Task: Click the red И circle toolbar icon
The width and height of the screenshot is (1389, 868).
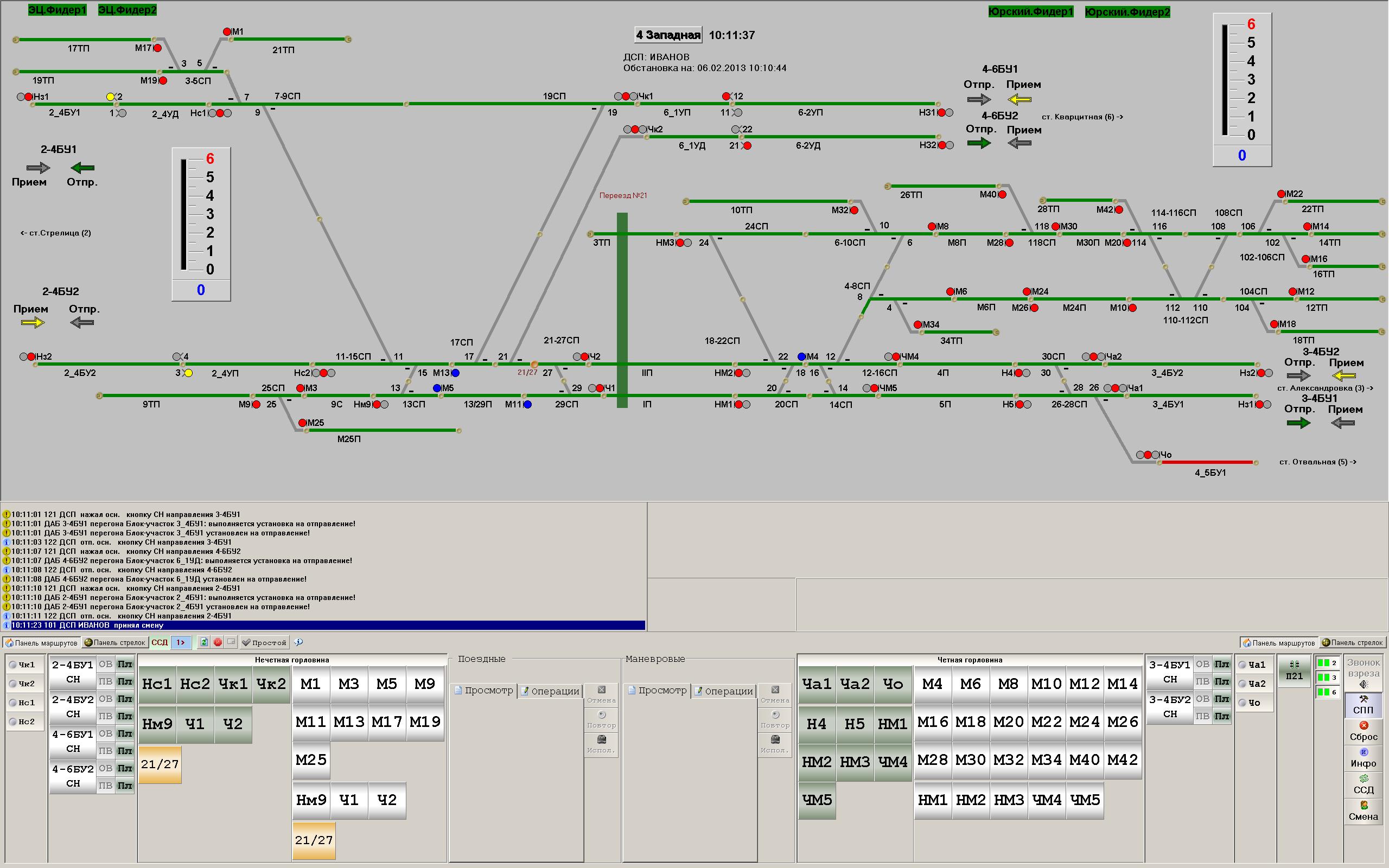Action: pyautogui.click(x=218, y=642)
